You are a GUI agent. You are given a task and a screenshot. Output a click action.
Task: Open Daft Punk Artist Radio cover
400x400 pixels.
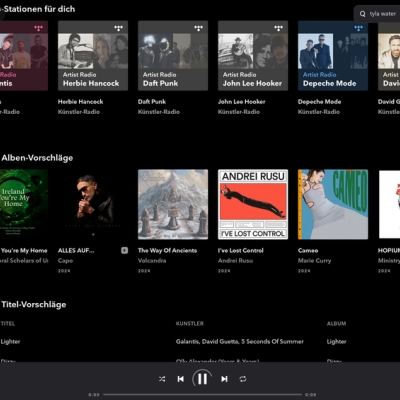pyautogui.click(x=173, y=56)
